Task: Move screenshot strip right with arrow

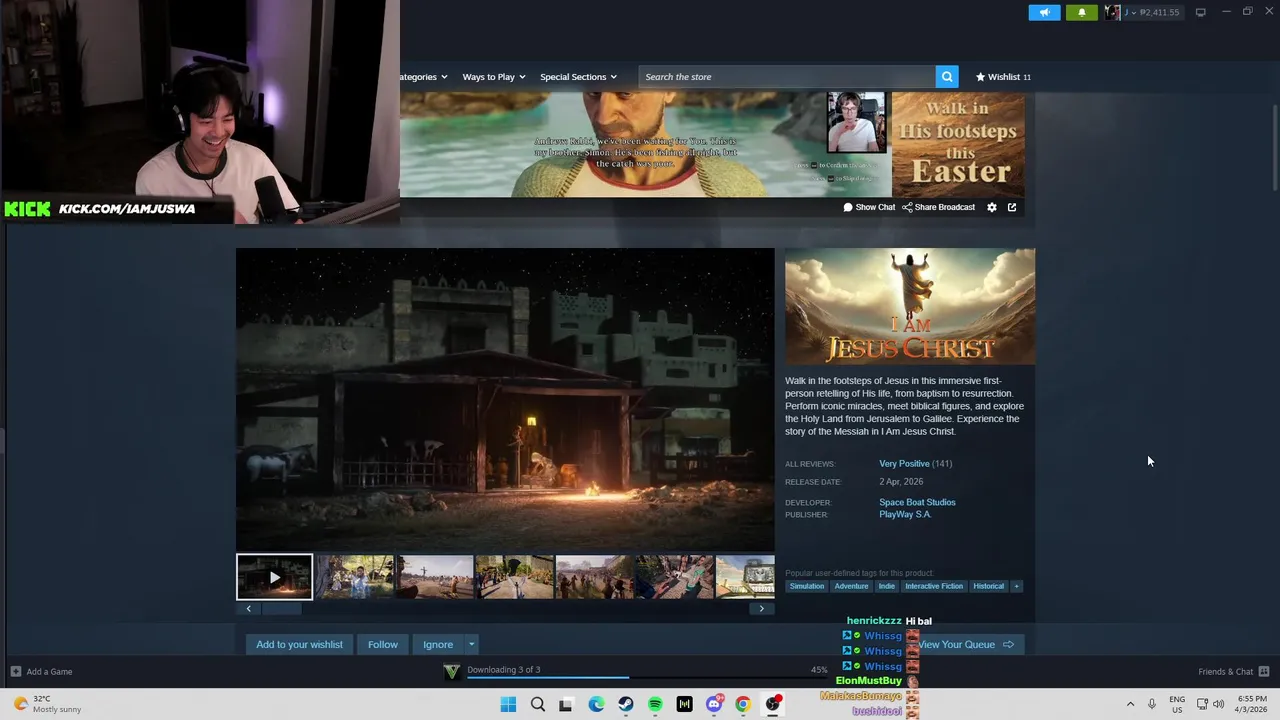Action: [762, 608]
